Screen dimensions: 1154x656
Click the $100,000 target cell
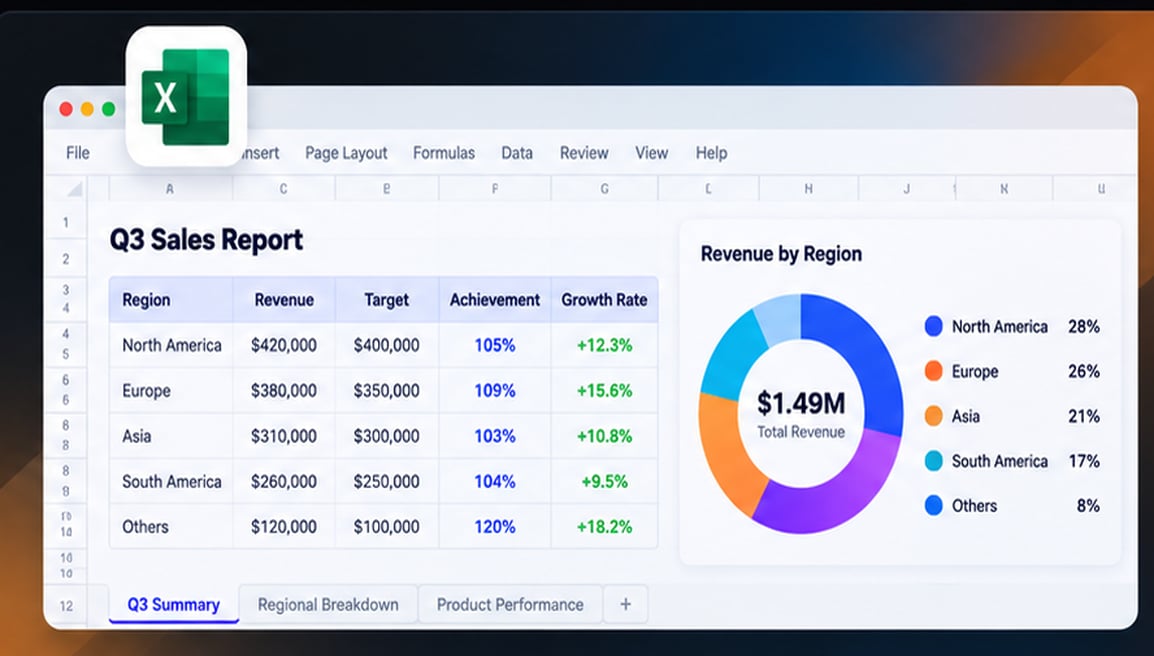click(x=386, y=527)
